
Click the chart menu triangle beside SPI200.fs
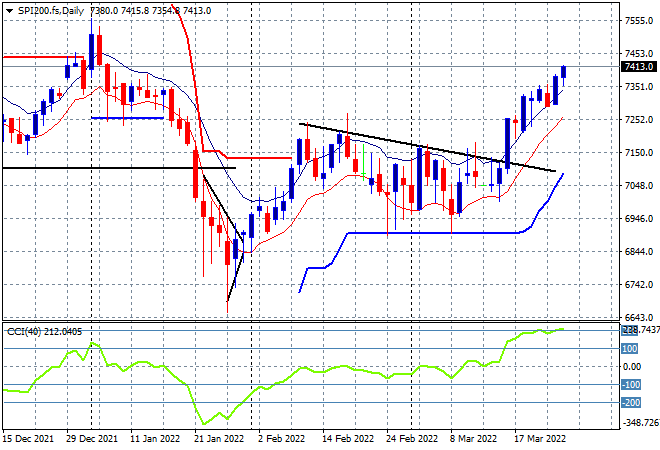pos(9,11)
